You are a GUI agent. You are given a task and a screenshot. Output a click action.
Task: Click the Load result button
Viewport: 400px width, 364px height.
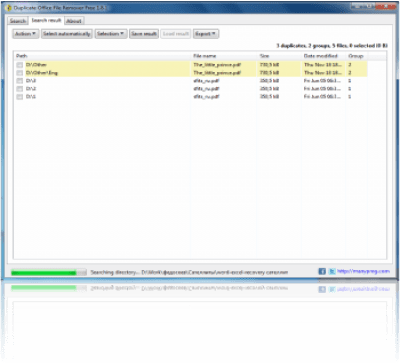[x=176, y=34]
